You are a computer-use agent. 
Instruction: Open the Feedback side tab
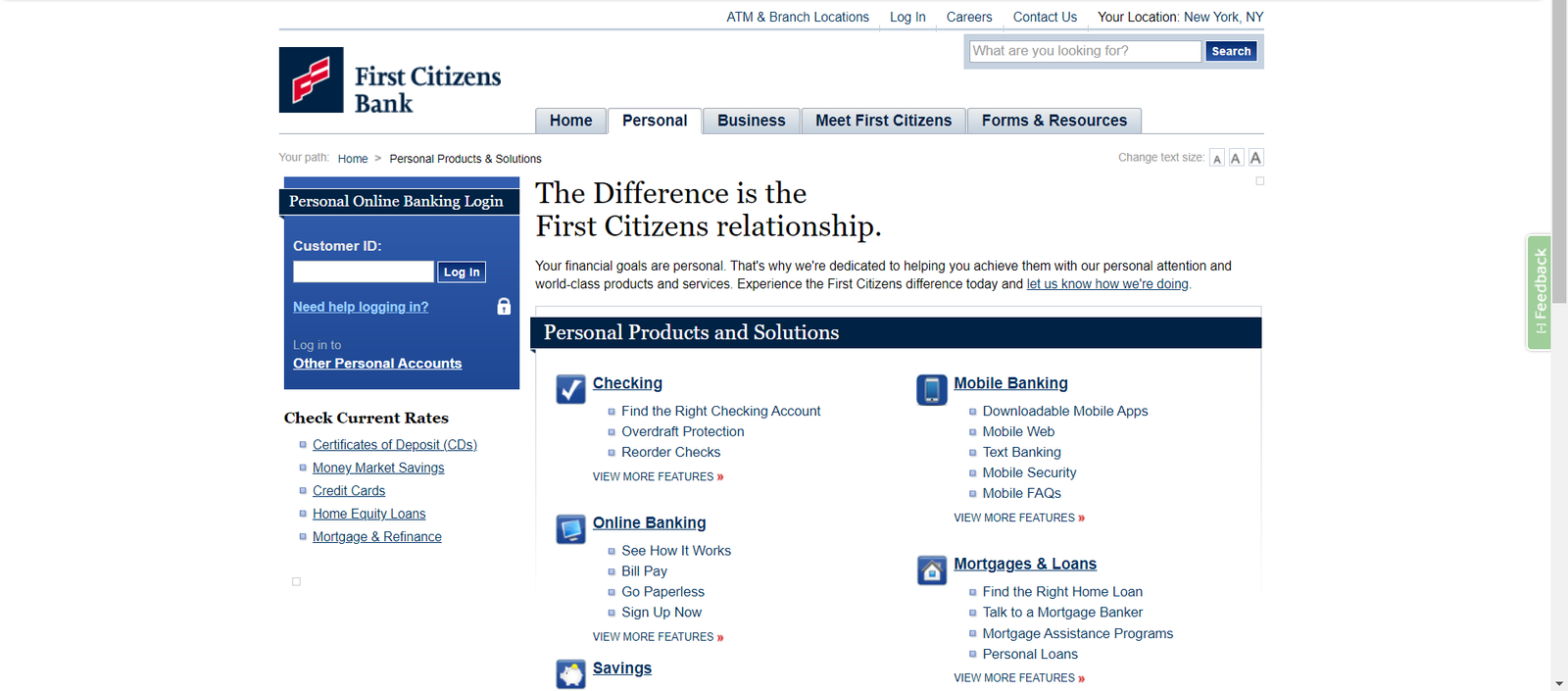pyautogui.click(x=1540, y=292)
